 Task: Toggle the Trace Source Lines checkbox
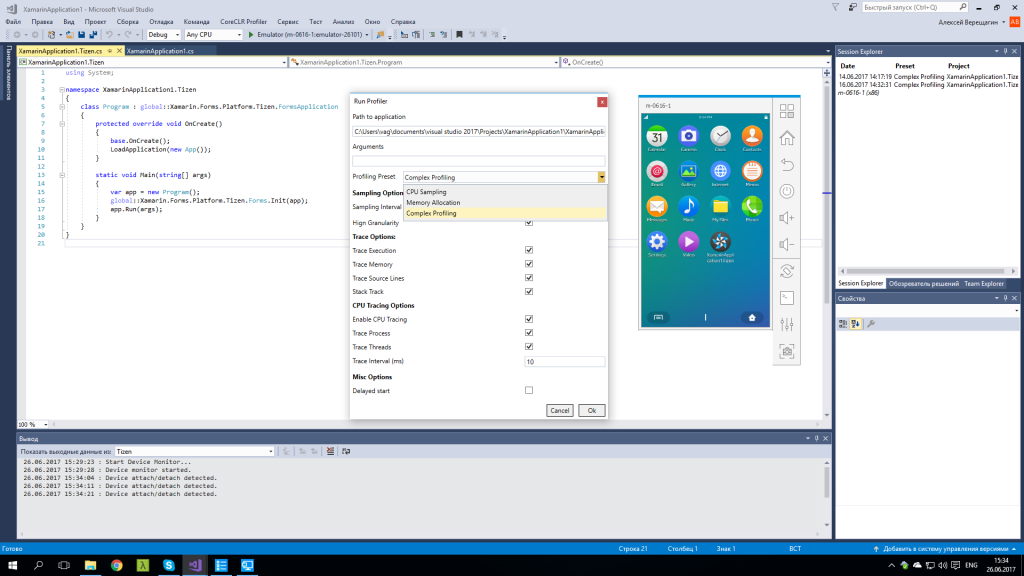pos(529,278)
